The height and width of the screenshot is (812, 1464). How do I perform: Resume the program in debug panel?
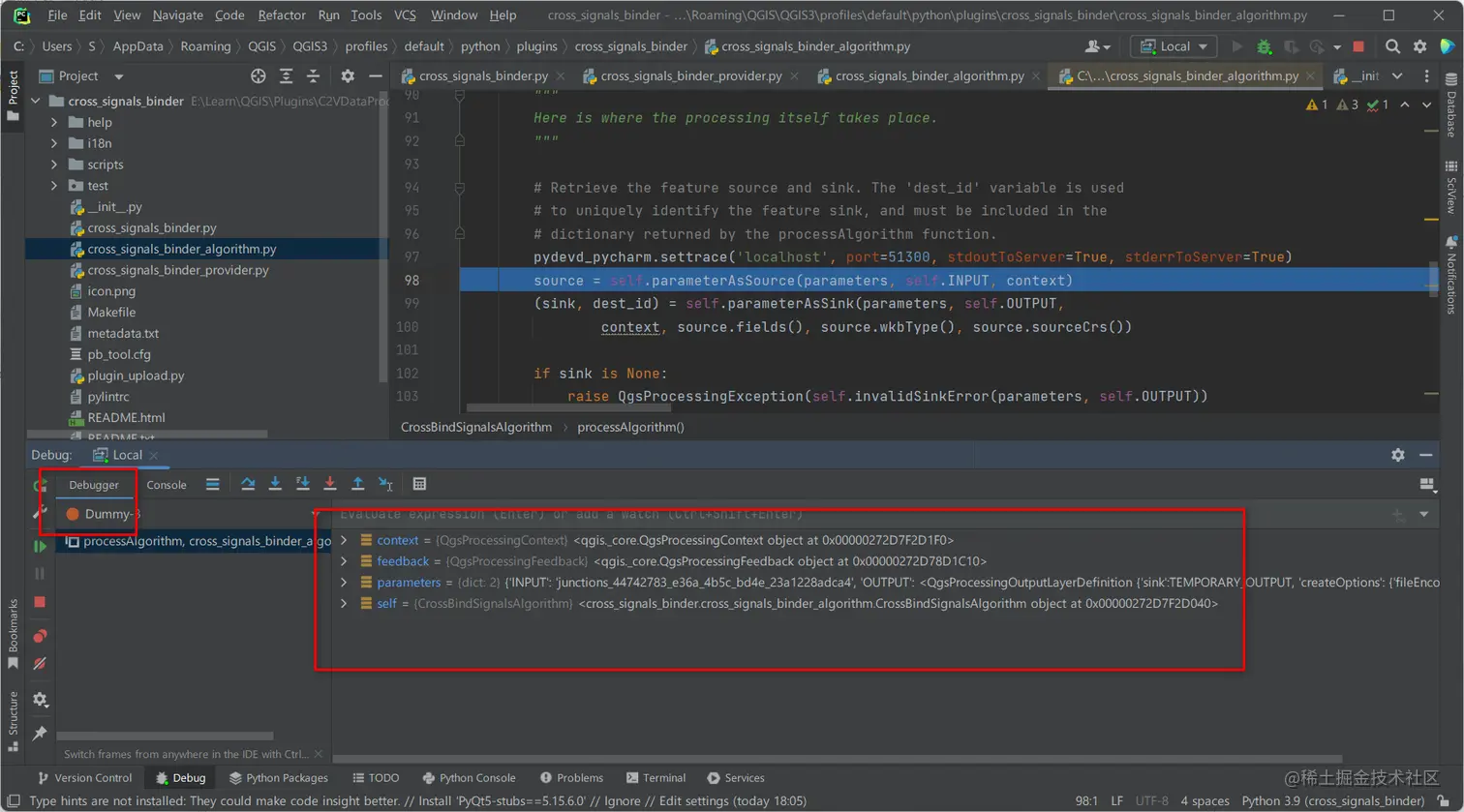point(40,547)
